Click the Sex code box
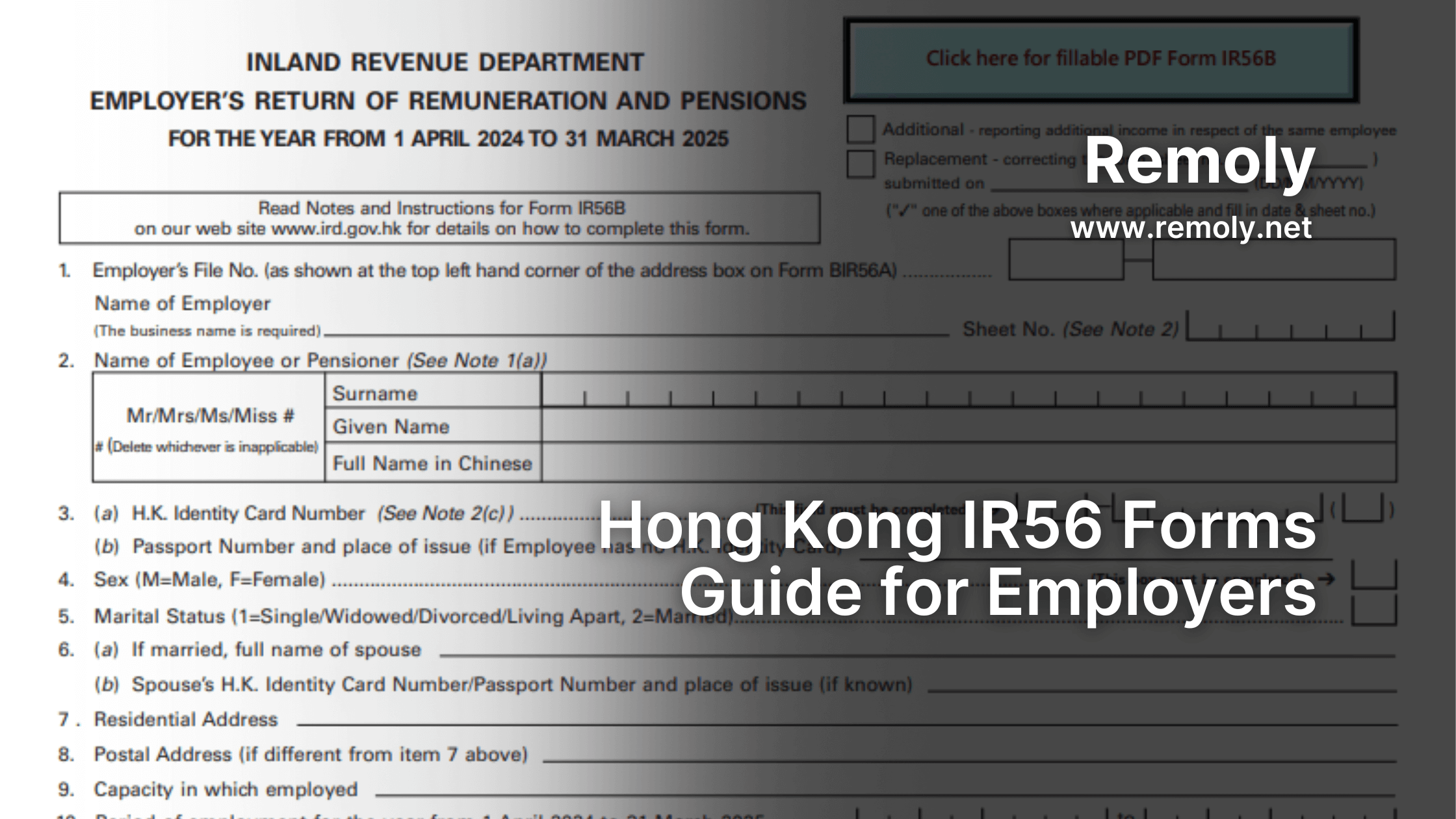1456x819 pixels. click(x=1373, y=575)
